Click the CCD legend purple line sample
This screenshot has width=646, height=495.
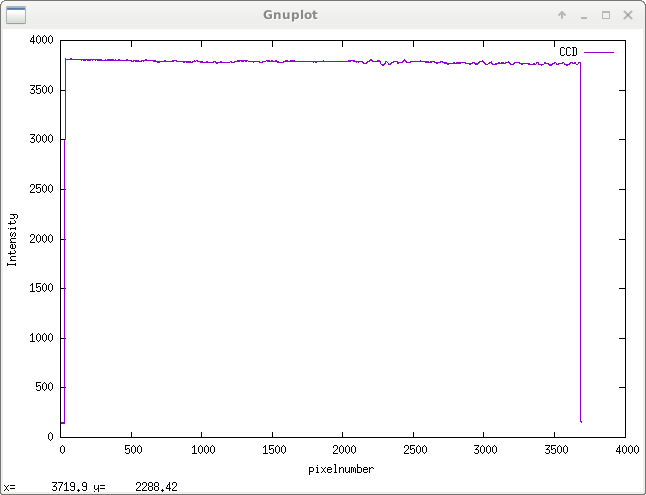point(599,52)
